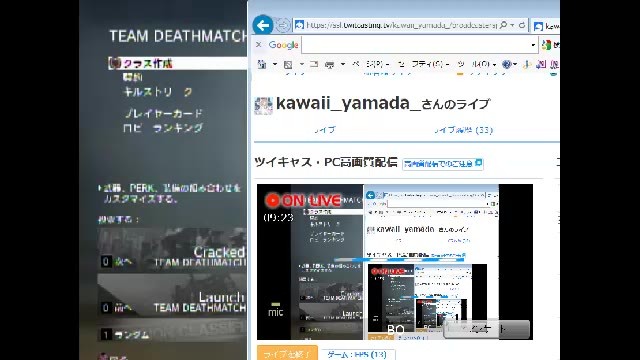Expand the Home button dropdown arrow
The height and width of the screenshot is (360, 640).
[275, 64]
